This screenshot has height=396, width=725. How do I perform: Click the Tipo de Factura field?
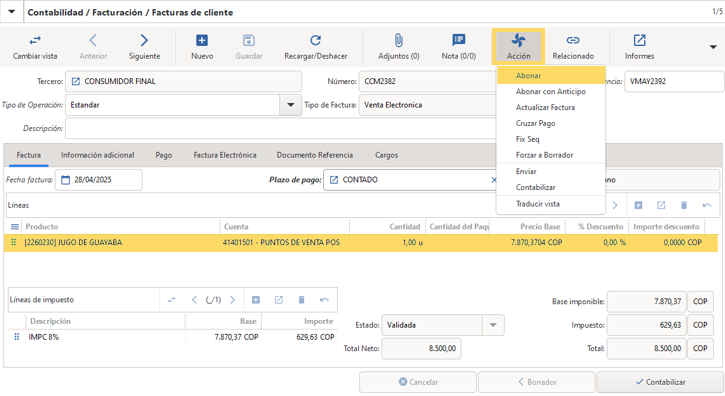point(428,105)
